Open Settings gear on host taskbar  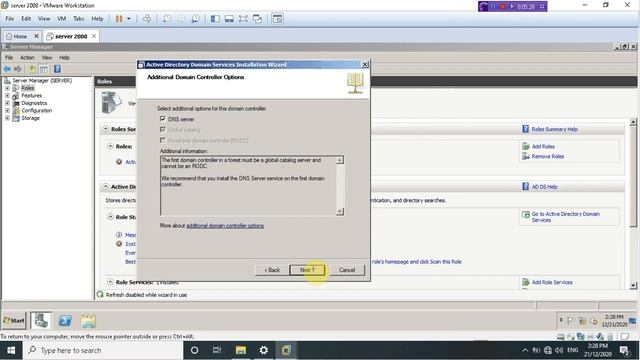click(264, 351)
